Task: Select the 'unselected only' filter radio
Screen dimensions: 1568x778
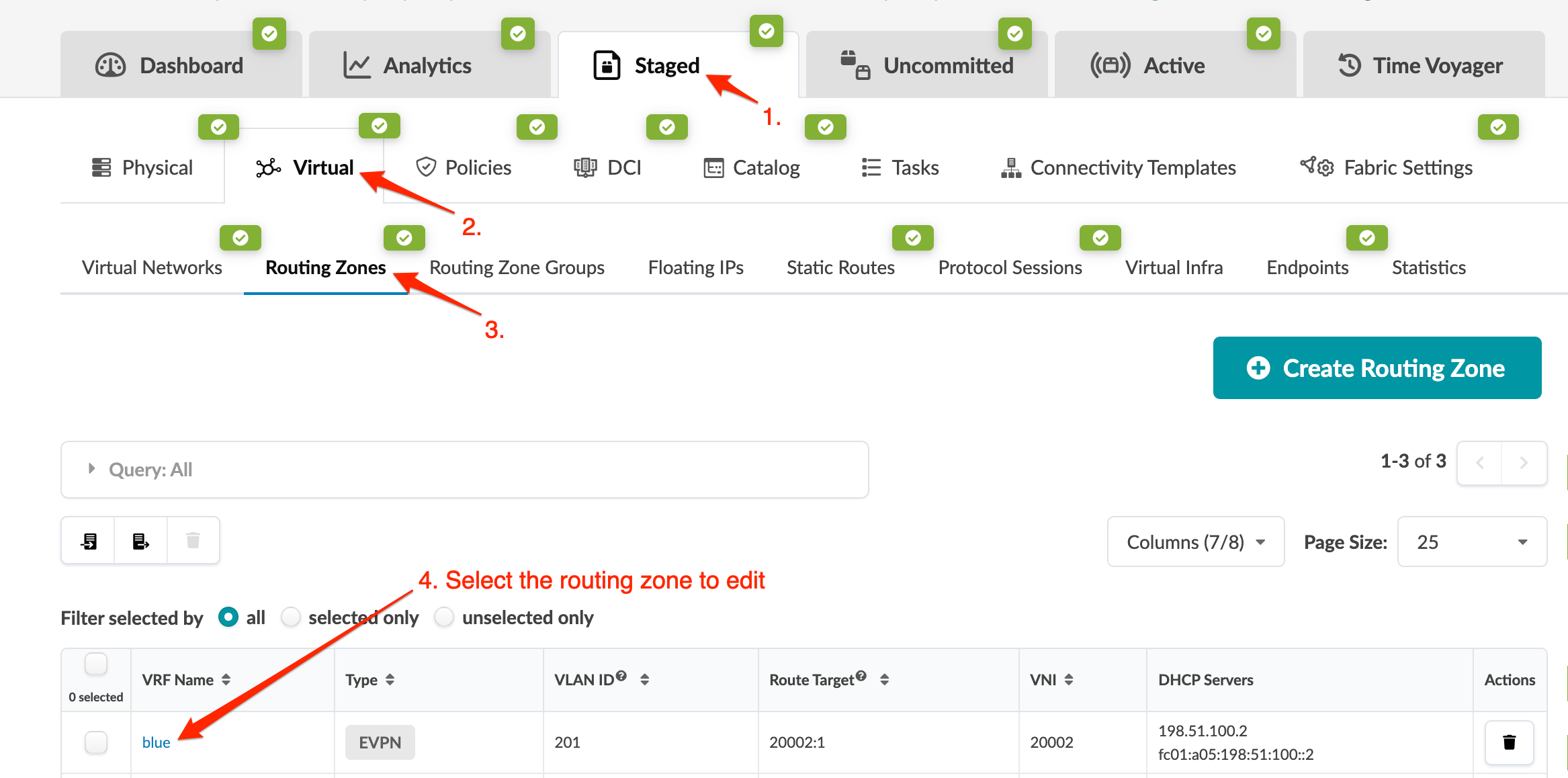Action: [x=444, y=617]
